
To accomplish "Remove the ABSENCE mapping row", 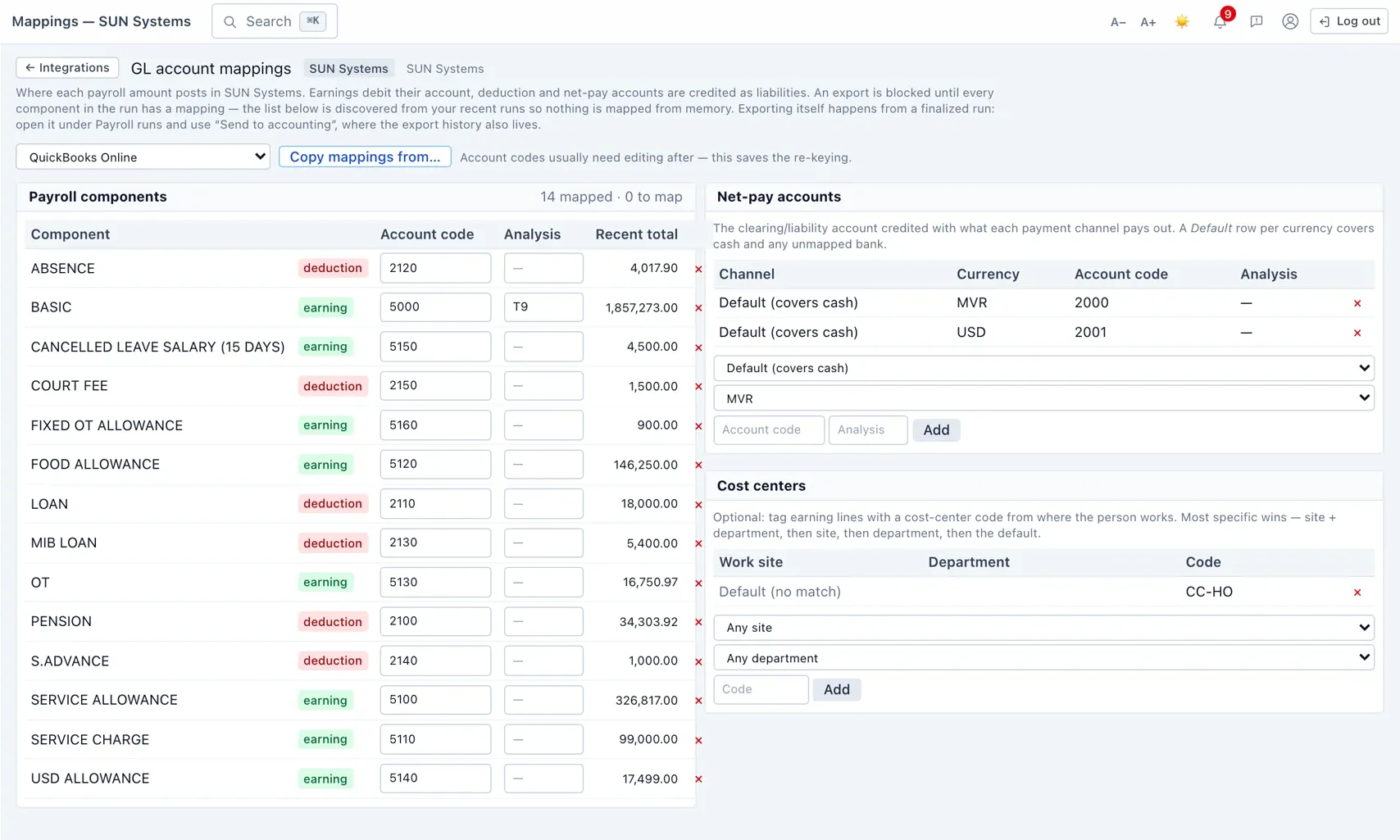I will (x=698, y=269).
